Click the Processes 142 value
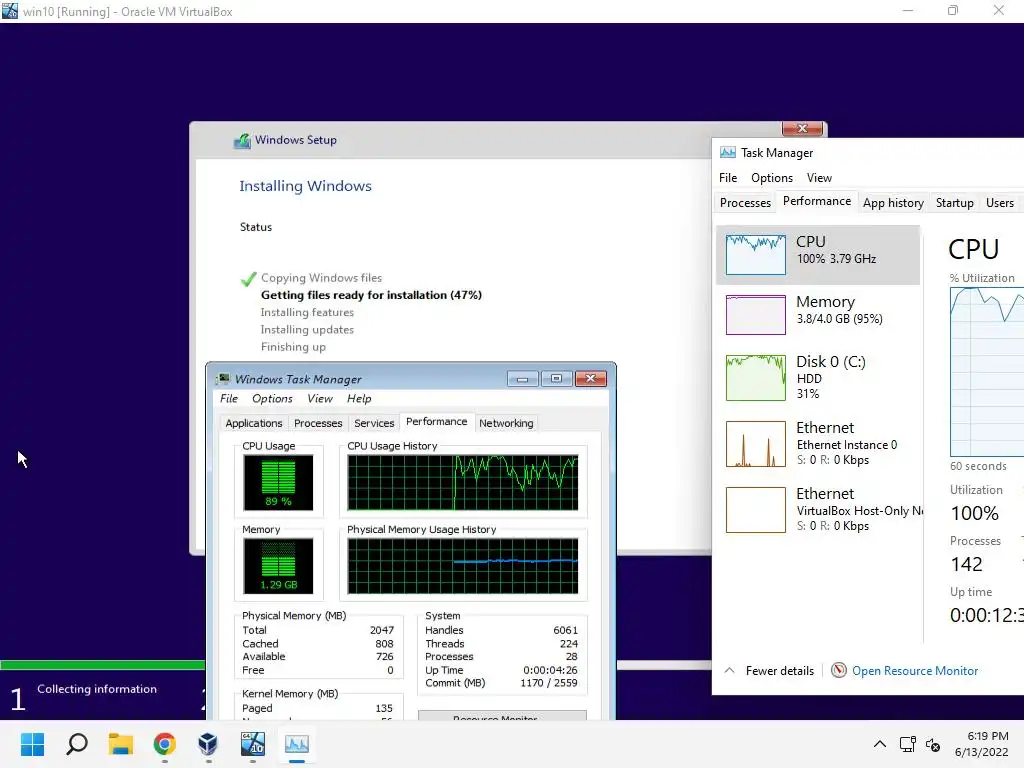Screen dimensions: 1024x768 (x=967, y=564)
